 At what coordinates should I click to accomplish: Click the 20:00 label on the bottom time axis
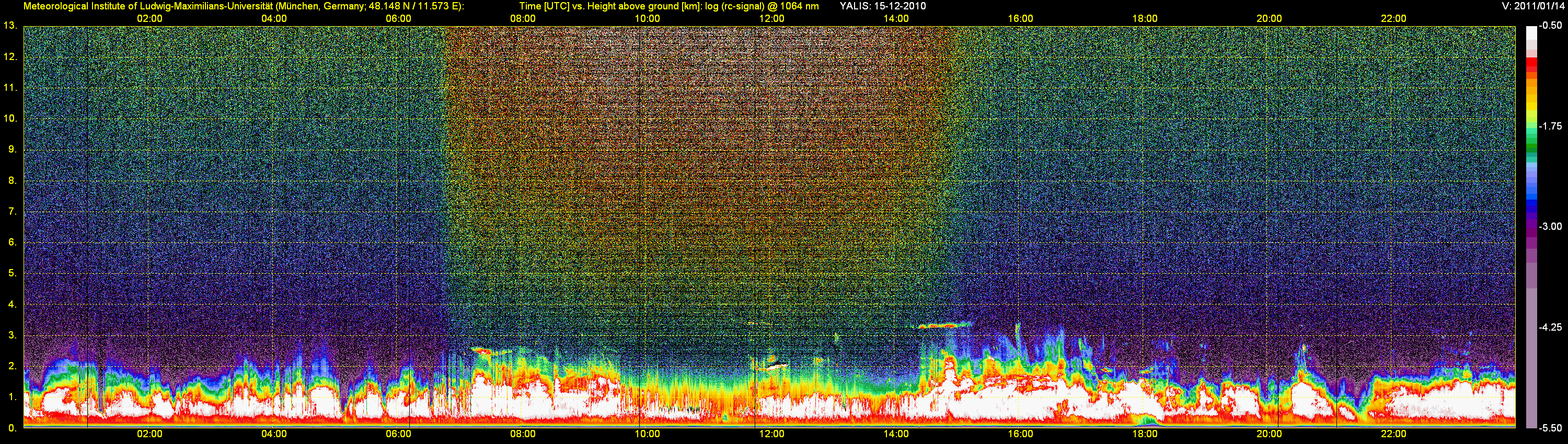pos(1269,434)
